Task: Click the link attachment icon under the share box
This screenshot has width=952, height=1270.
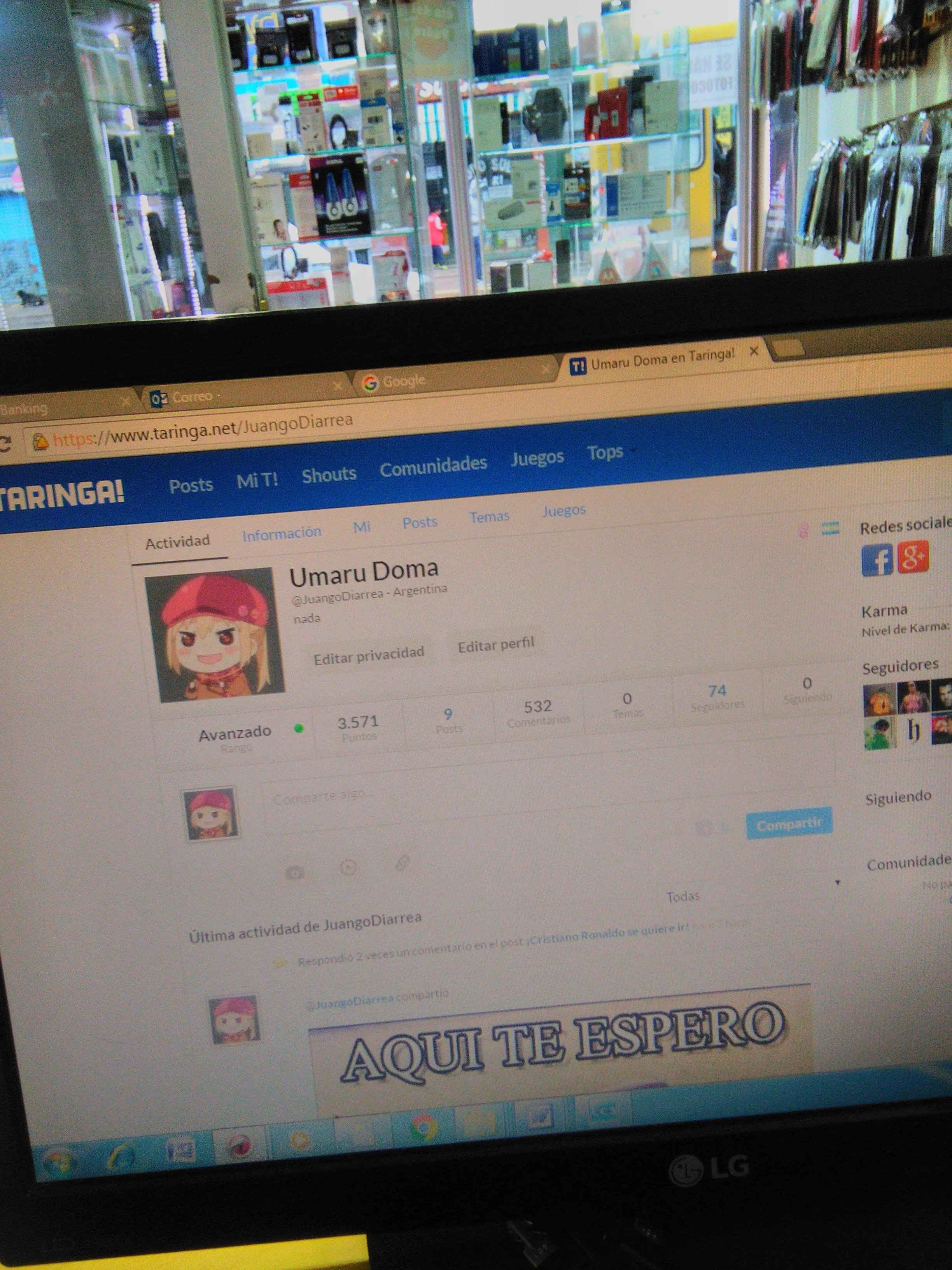Action: pos(402,862)
